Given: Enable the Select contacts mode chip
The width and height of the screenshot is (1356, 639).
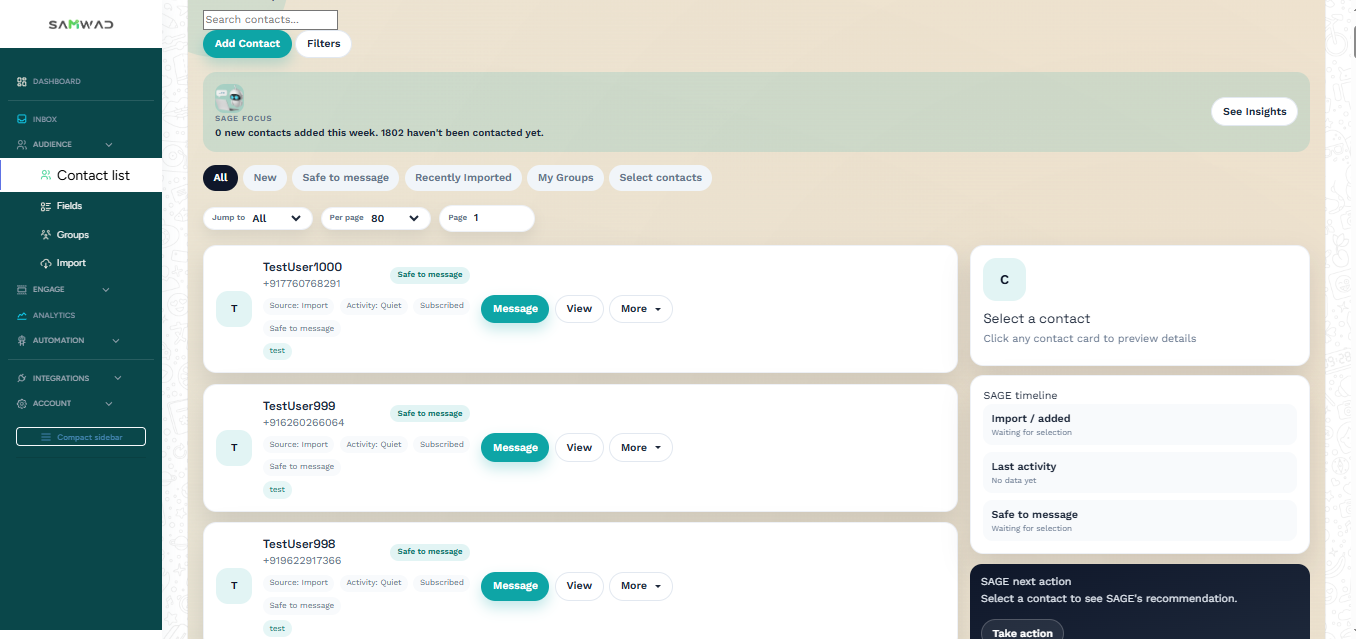Looking at the screenshot, I should click(x=660, y=178).
